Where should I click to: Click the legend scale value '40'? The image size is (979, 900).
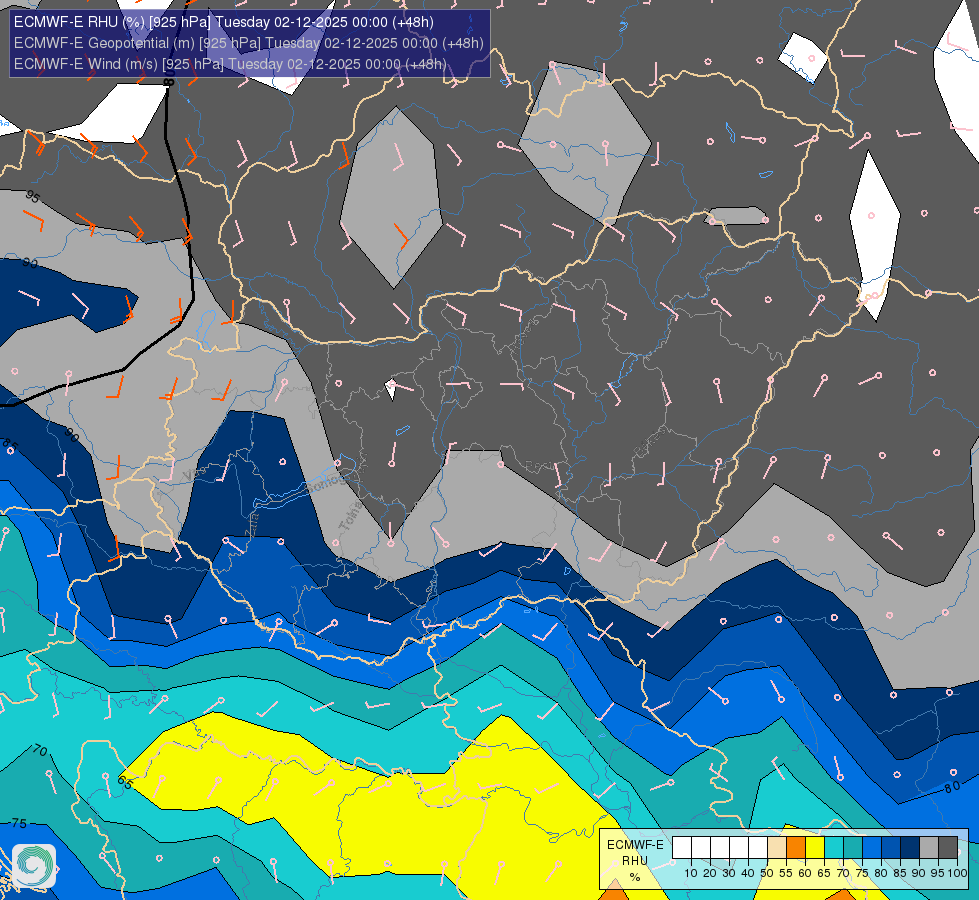click(748, 873)
